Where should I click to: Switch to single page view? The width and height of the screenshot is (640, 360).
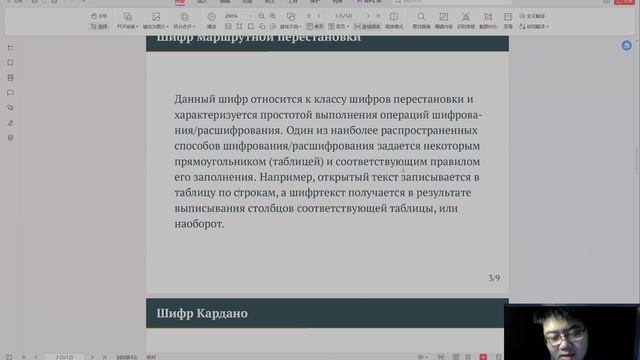tap(315, 27)
